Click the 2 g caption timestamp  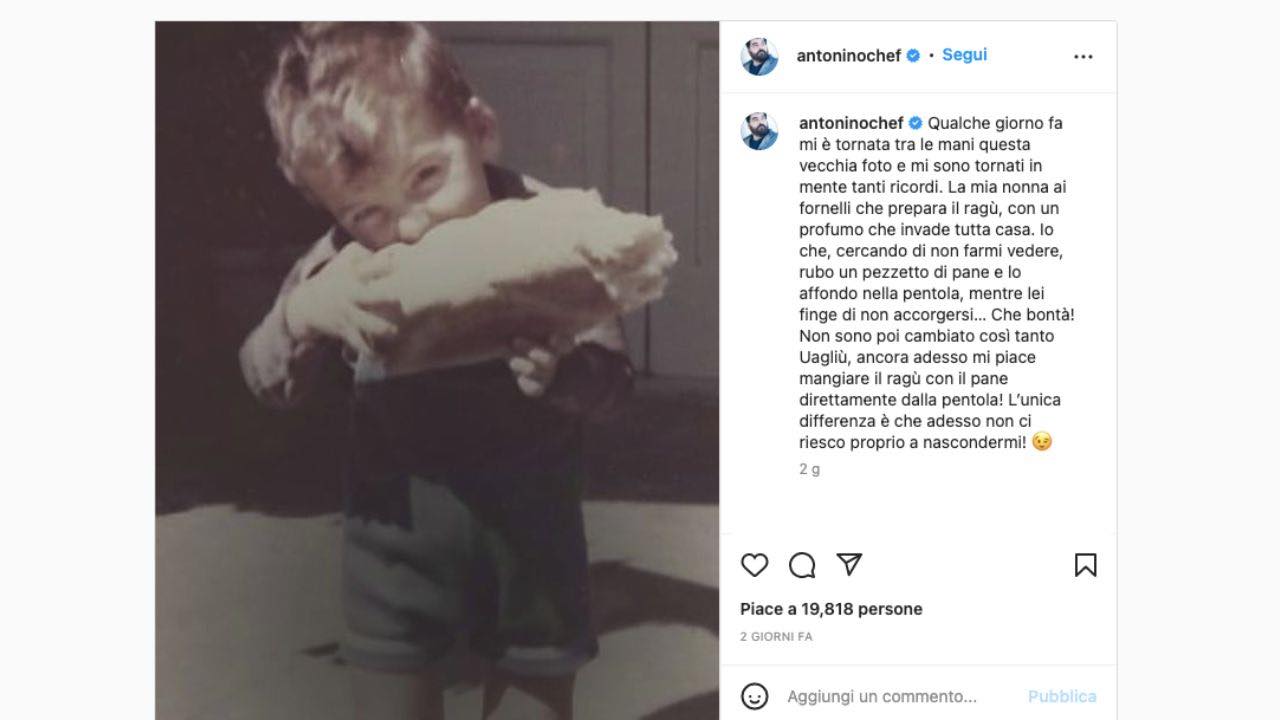pos(809,468)
